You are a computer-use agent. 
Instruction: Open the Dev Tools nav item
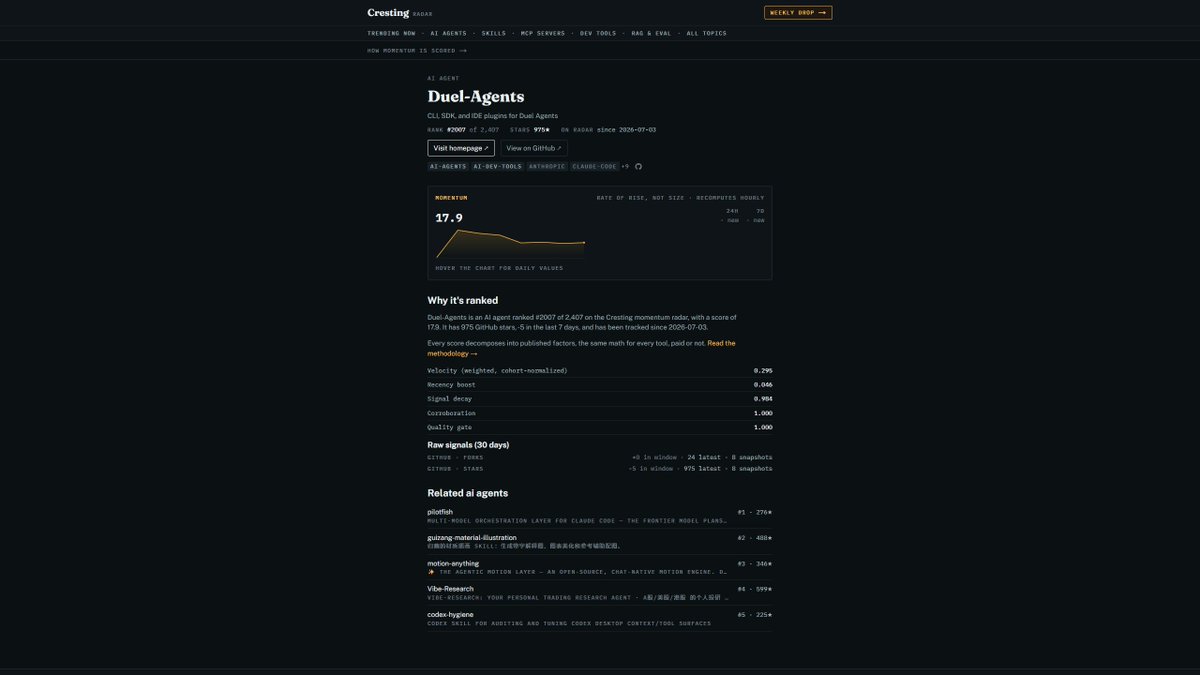click(x=598, y=33)
